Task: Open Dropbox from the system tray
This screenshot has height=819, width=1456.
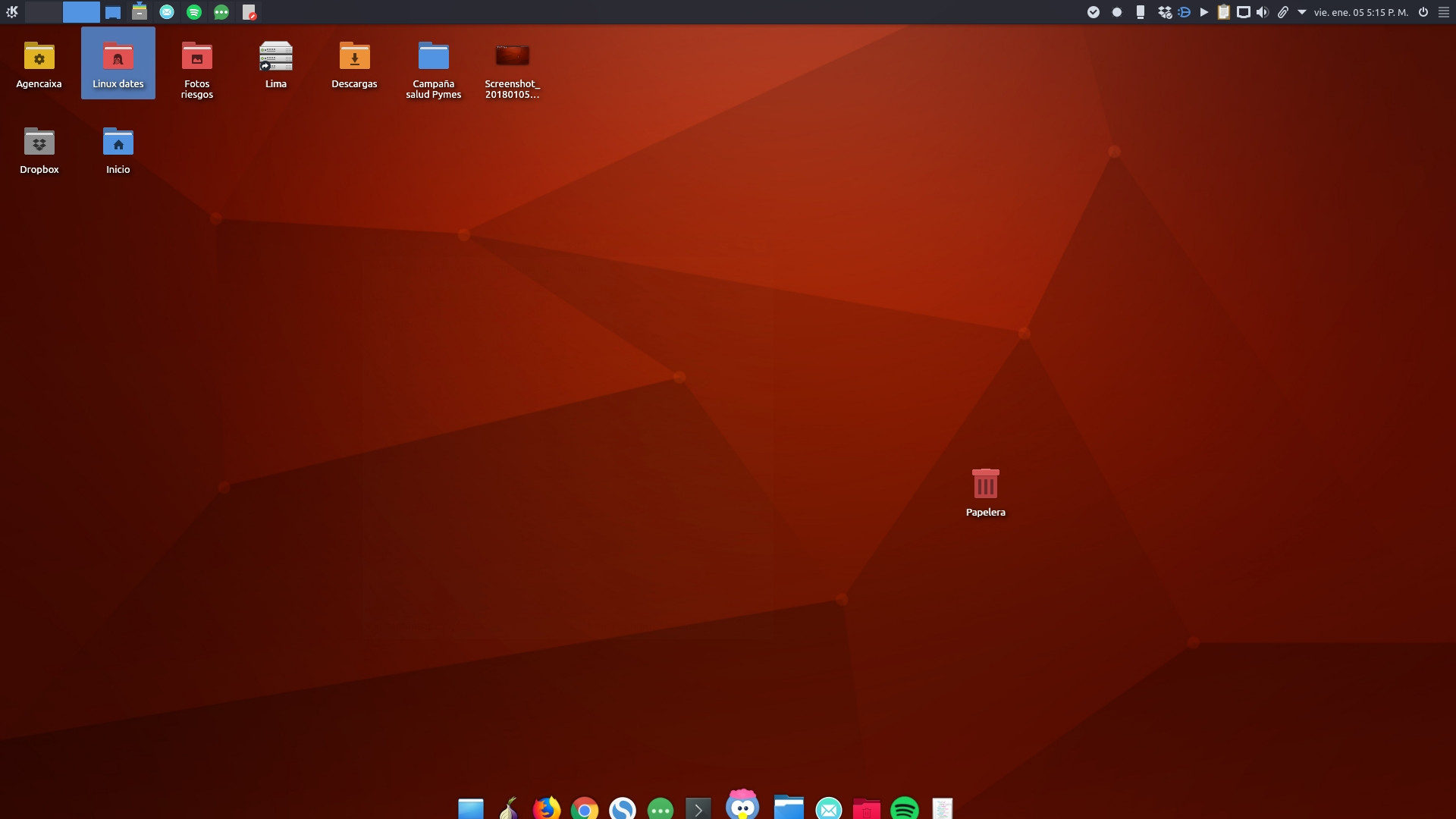Action: (x=1164, y=12)
